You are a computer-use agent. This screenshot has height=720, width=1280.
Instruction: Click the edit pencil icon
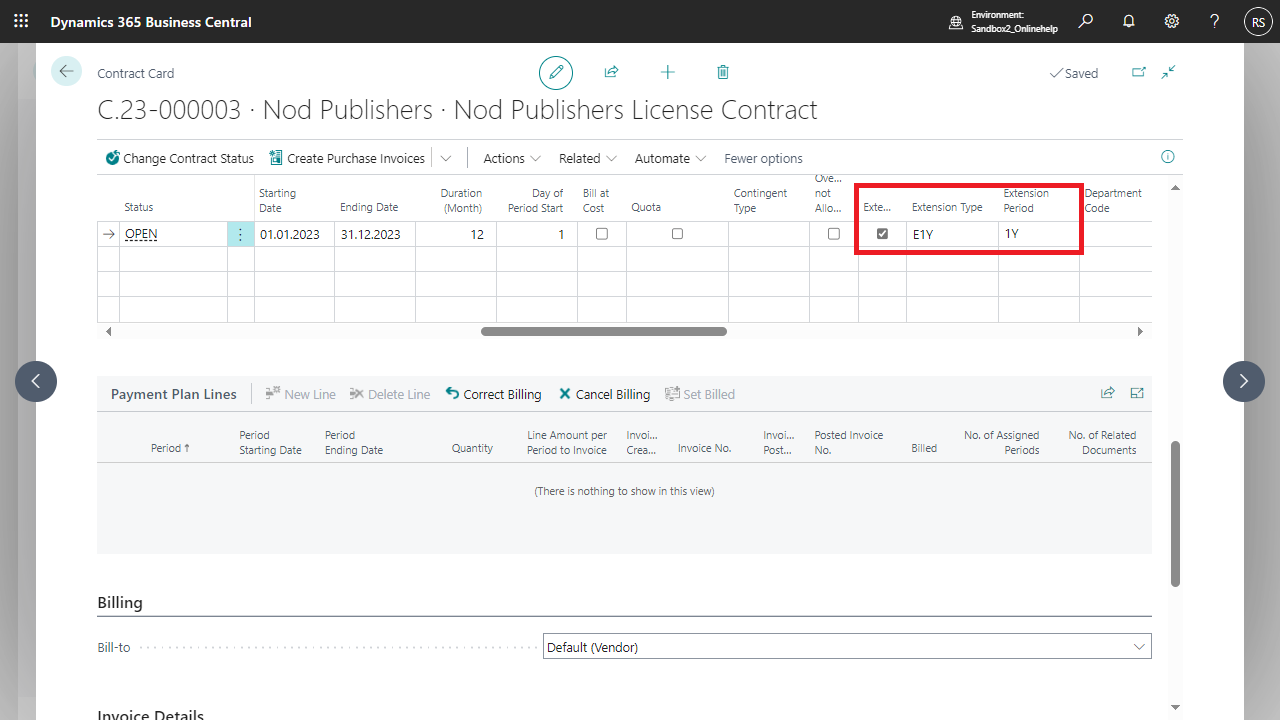click(556, 73)
